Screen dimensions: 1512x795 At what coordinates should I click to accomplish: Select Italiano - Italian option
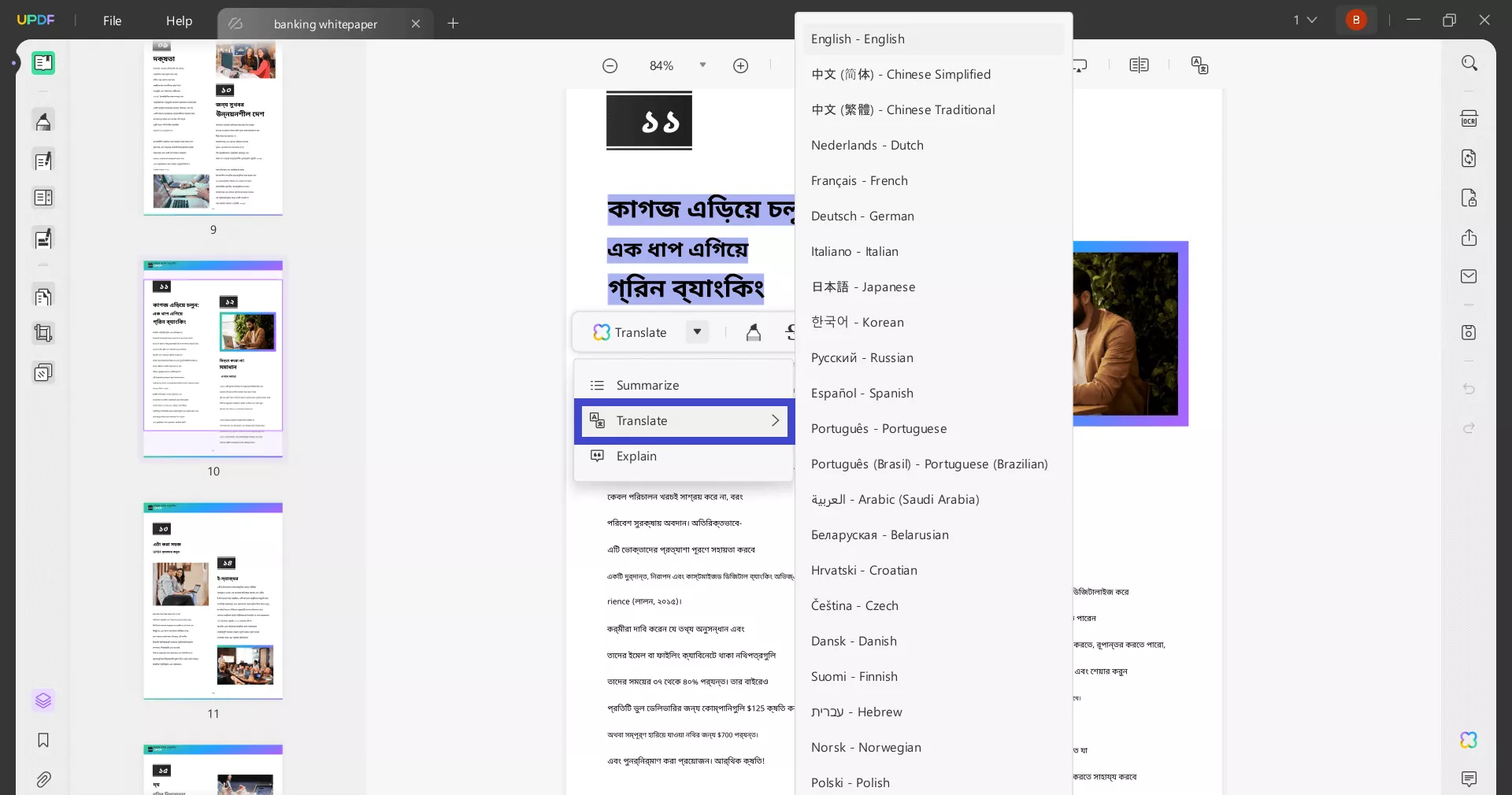pyautogui.click(x=933, y=251)
